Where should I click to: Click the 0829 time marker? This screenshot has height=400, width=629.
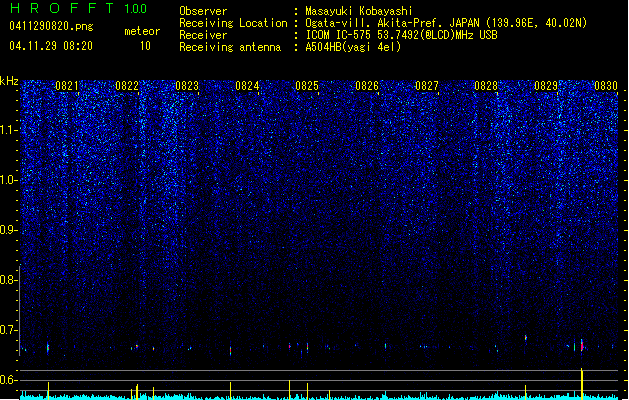click(x=546, y=86)
